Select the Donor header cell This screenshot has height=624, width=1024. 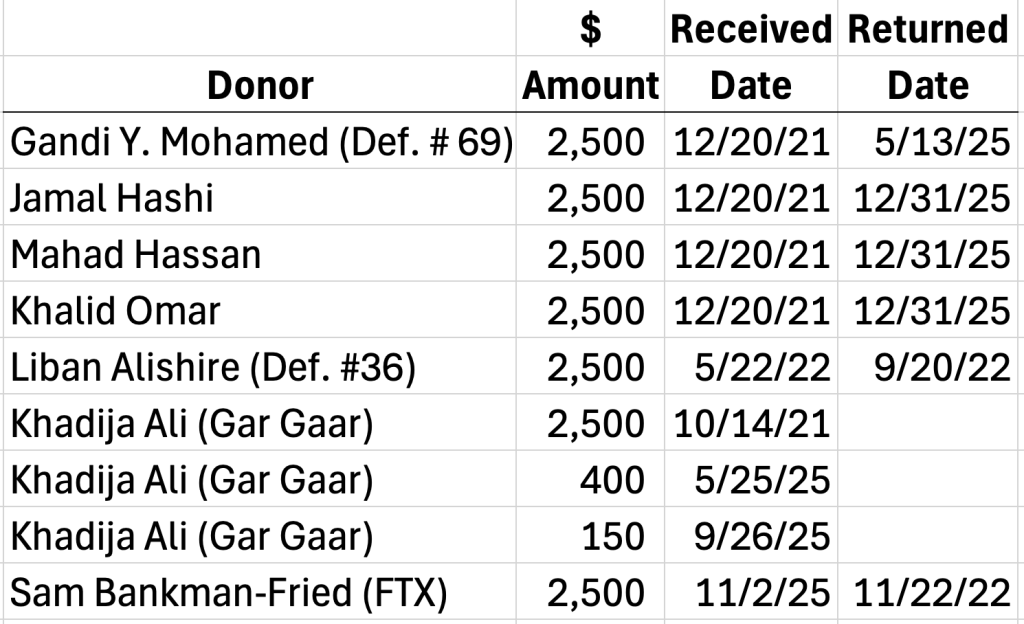260,84
